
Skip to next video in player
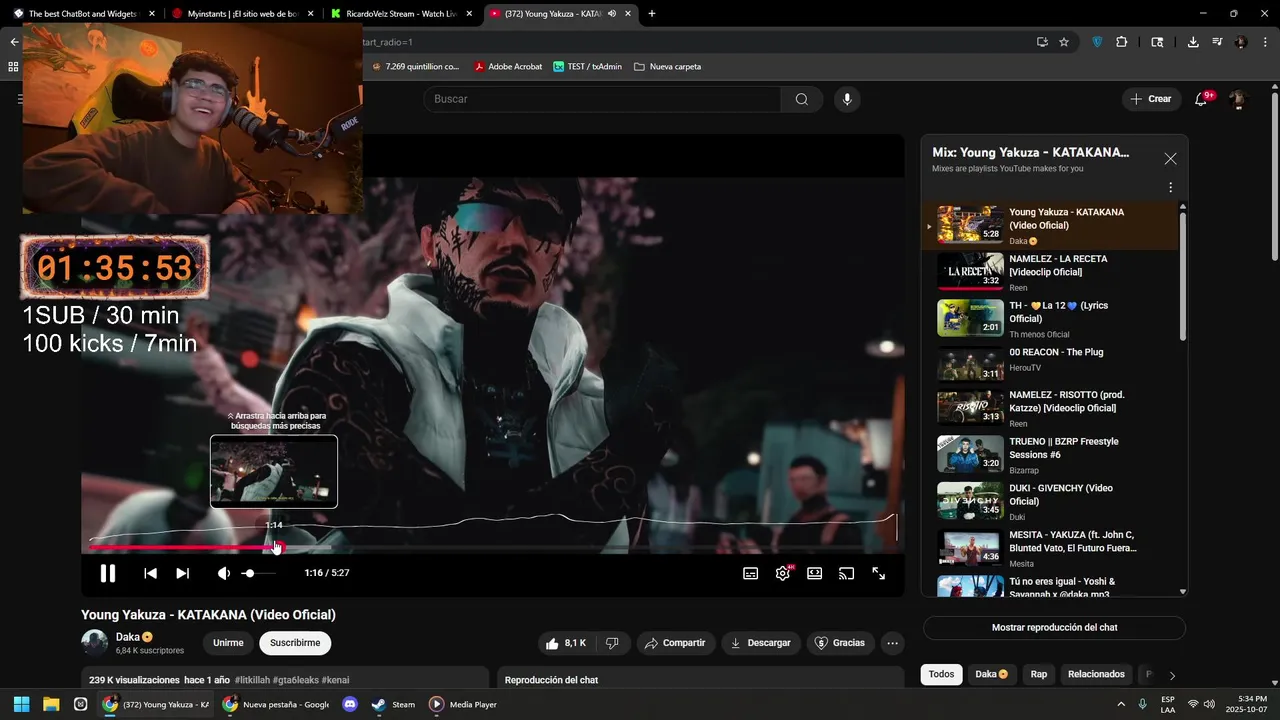182,573
